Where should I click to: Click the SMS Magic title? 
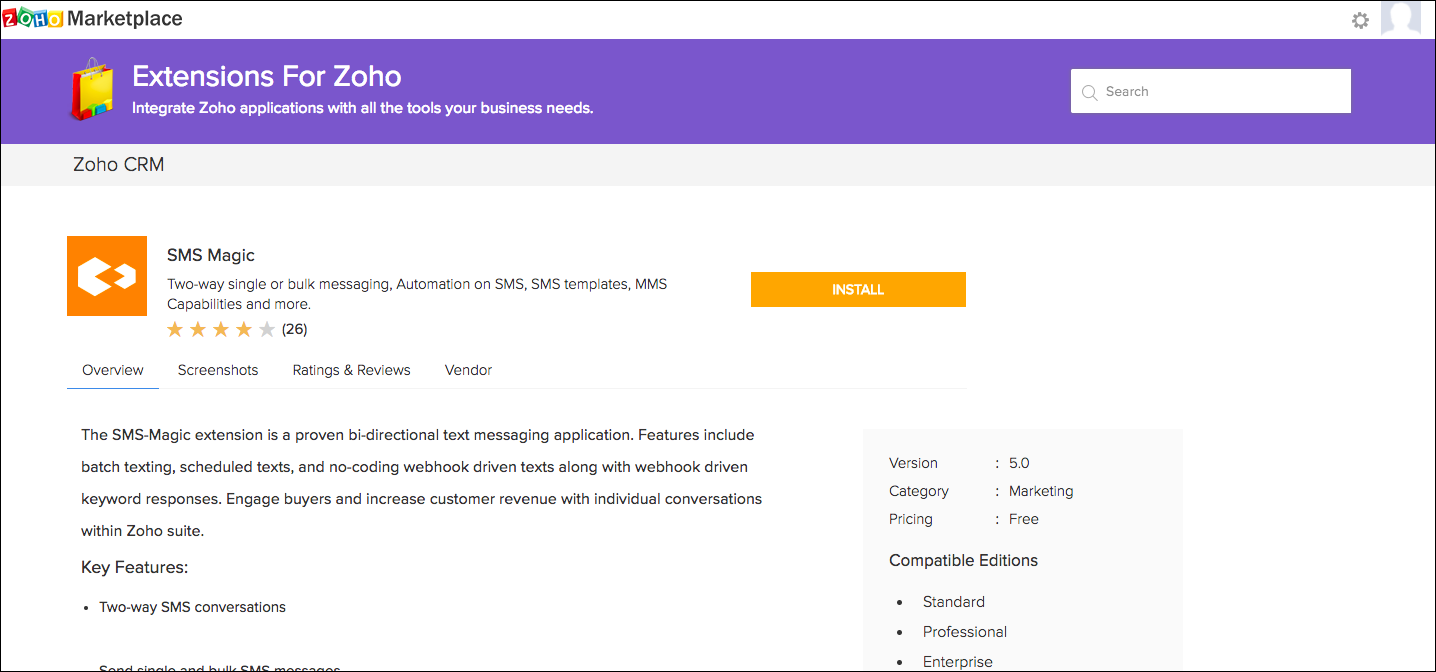[x=211, y=255]
